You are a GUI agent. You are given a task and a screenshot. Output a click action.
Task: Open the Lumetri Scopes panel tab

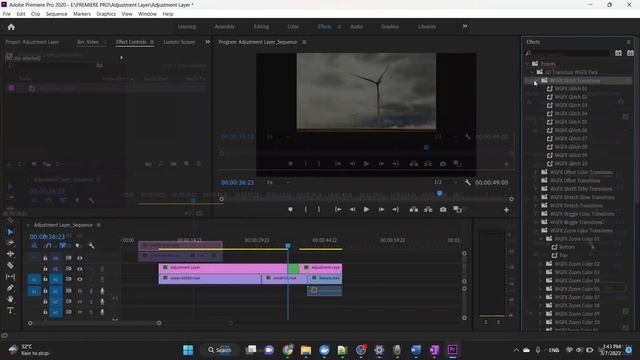click(179, 42)
